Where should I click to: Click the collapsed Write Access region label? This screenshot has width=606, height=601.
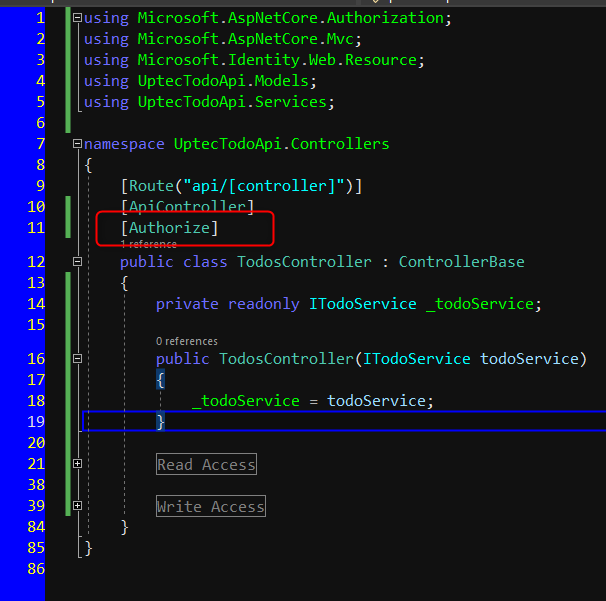210,506
